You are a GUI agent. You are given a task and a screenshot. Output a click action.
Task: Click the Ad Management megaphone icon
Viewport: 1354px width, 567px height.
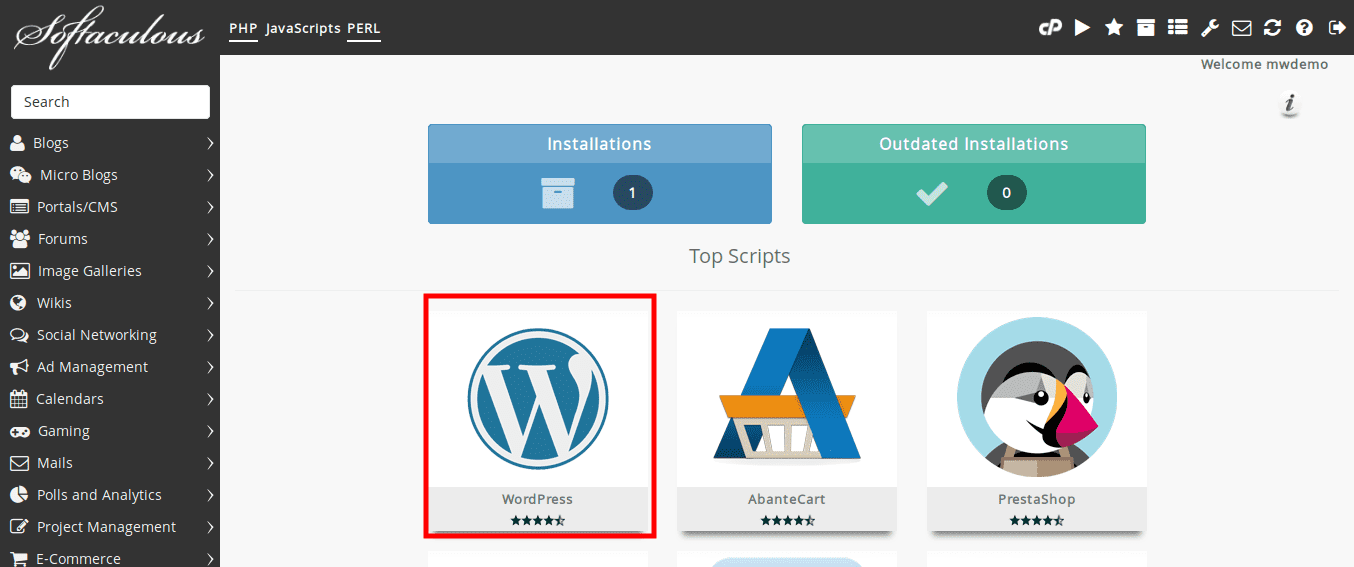18,367
